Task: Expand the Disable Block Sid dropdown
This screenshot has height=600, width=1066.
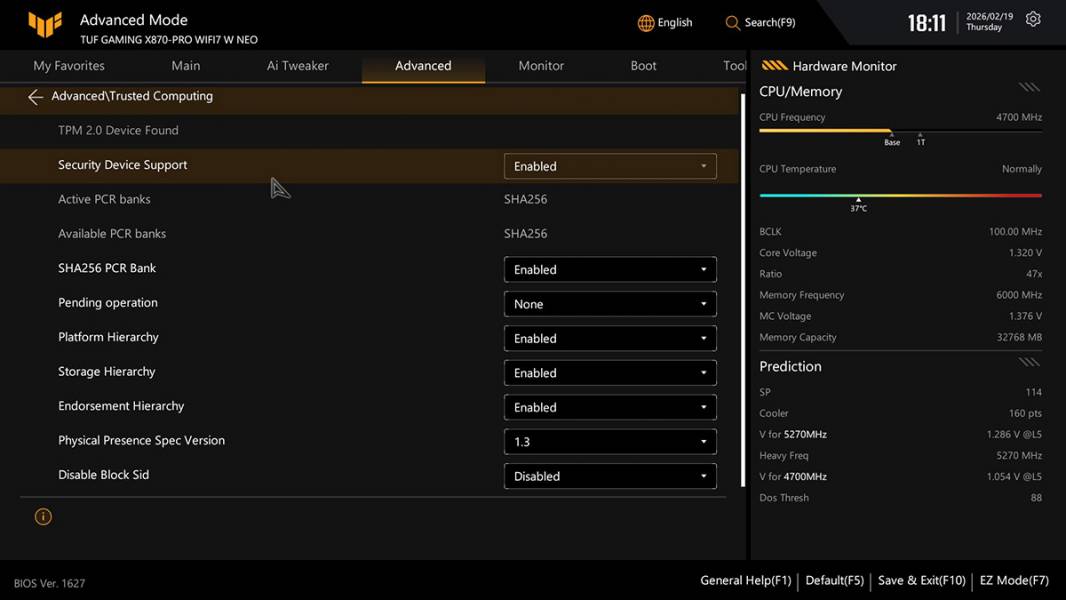Action: click(610, 476)
